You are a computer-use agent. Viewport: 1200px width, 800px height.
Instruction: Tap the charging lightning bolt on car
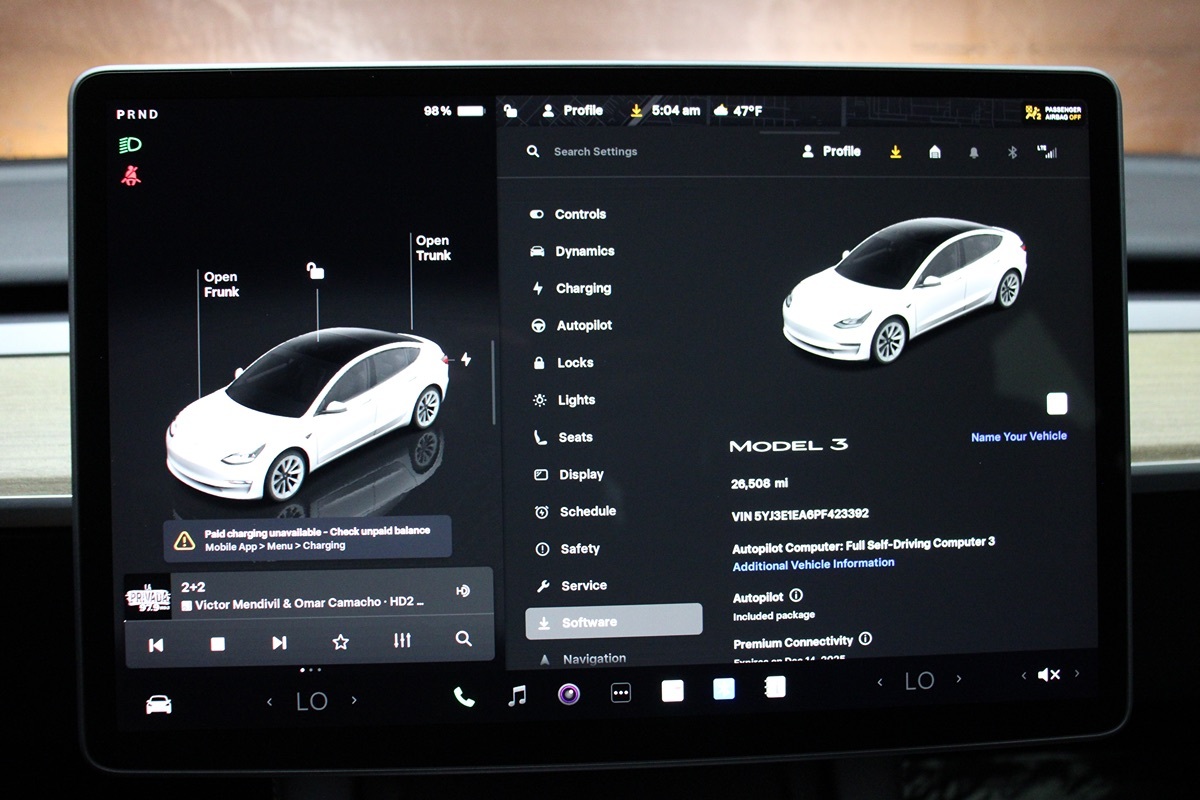coord(465,359)
